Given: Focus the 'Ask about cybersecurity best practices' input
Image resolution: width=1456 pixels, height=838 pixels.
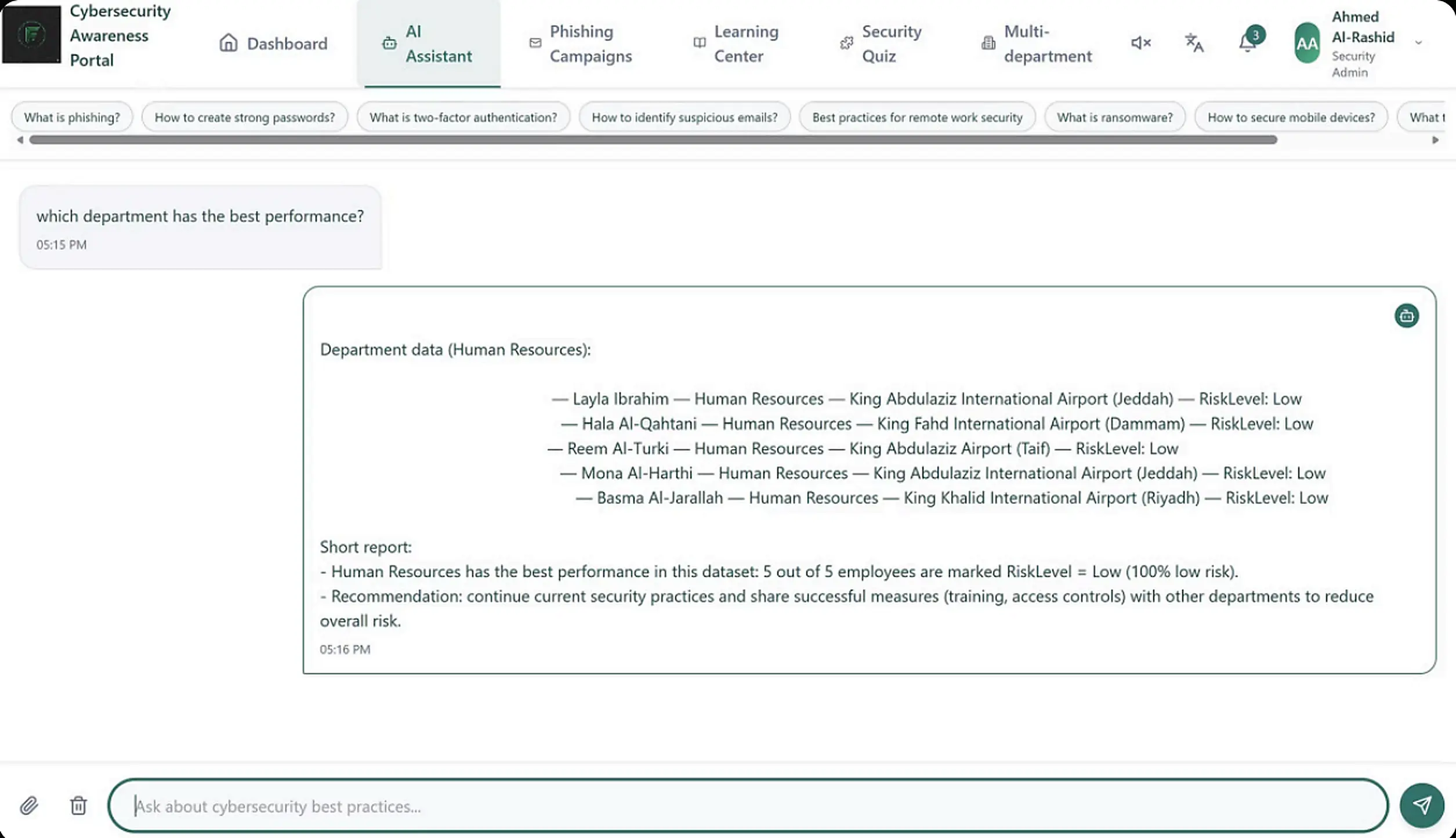Looking at the screenshot, I should 748,806.
